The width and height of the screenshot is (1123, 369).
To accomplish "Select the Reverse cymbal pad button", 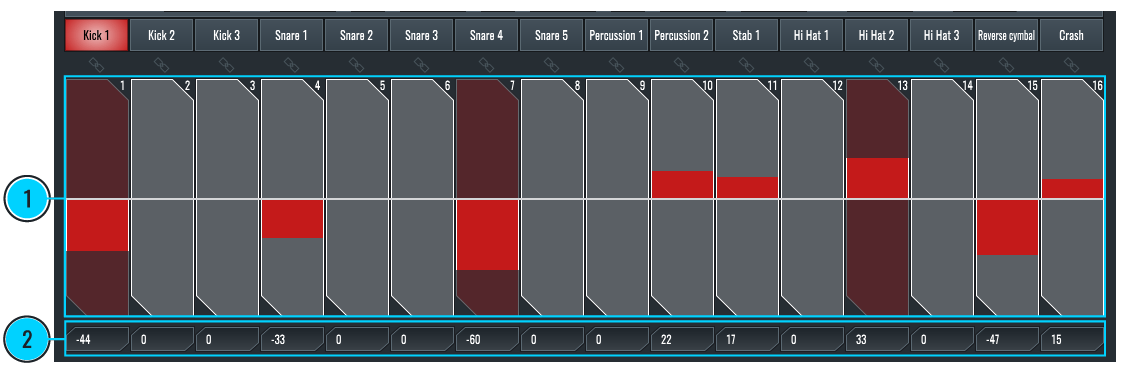I will pos(1007,35).
